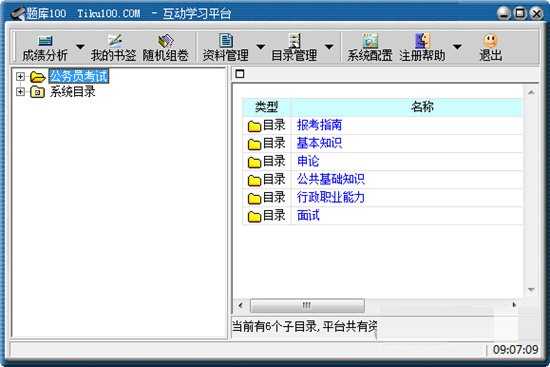
Task: Click the horizontal scrollbar thumb
Action: (x=307, y=305)
